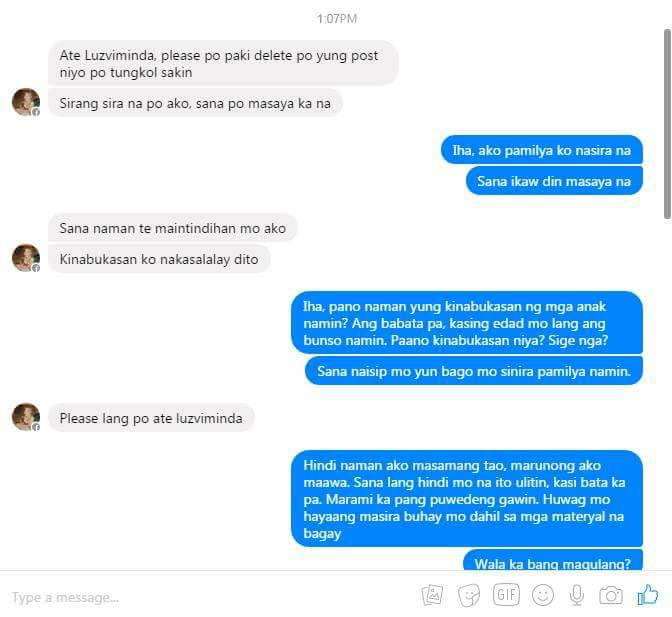Select message 'Sirang sira na po ako'
The width and height of the screenshot is (672, 617).
[x=195, y=103]
